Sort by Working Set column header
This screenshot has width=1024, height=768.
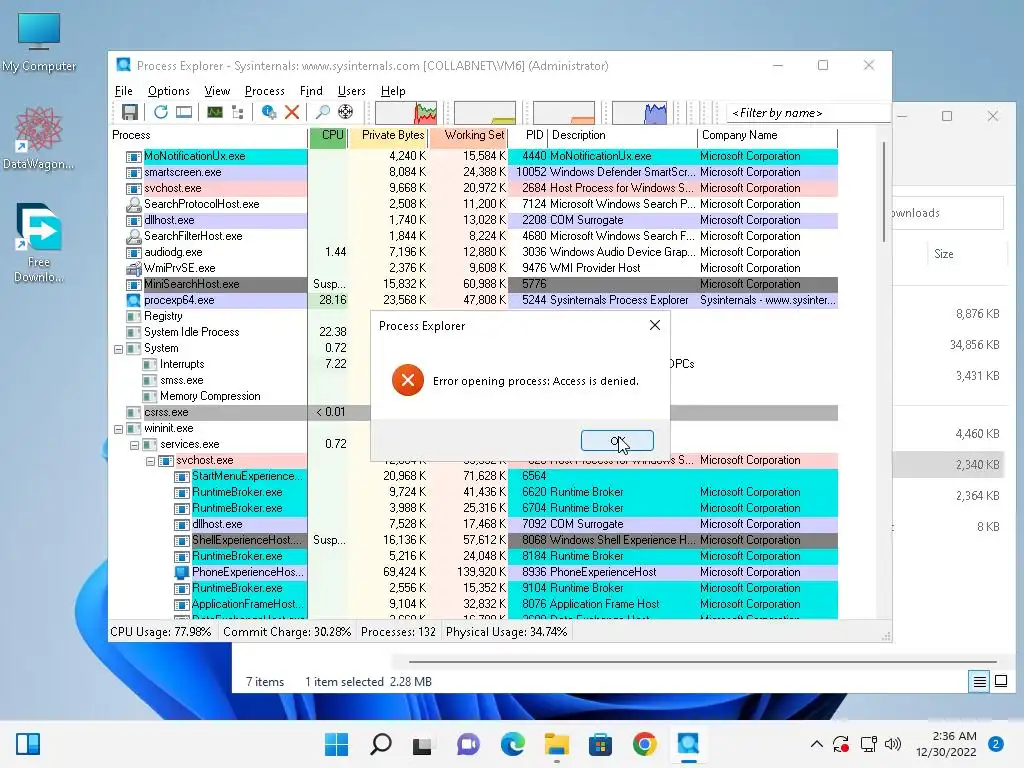coord(469,135)
